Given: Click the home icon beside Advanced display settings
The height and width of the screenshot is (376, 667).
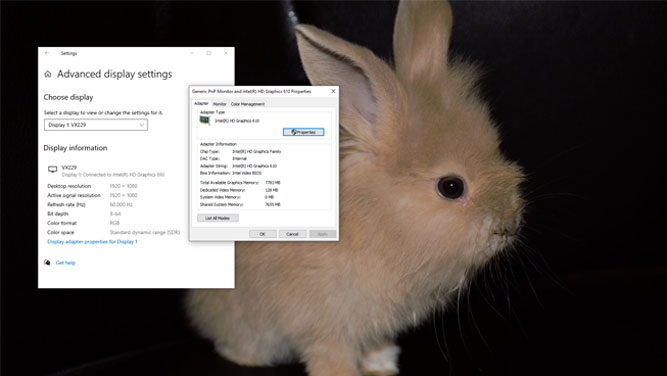Looking at the screenshot, I should point(48,74).
